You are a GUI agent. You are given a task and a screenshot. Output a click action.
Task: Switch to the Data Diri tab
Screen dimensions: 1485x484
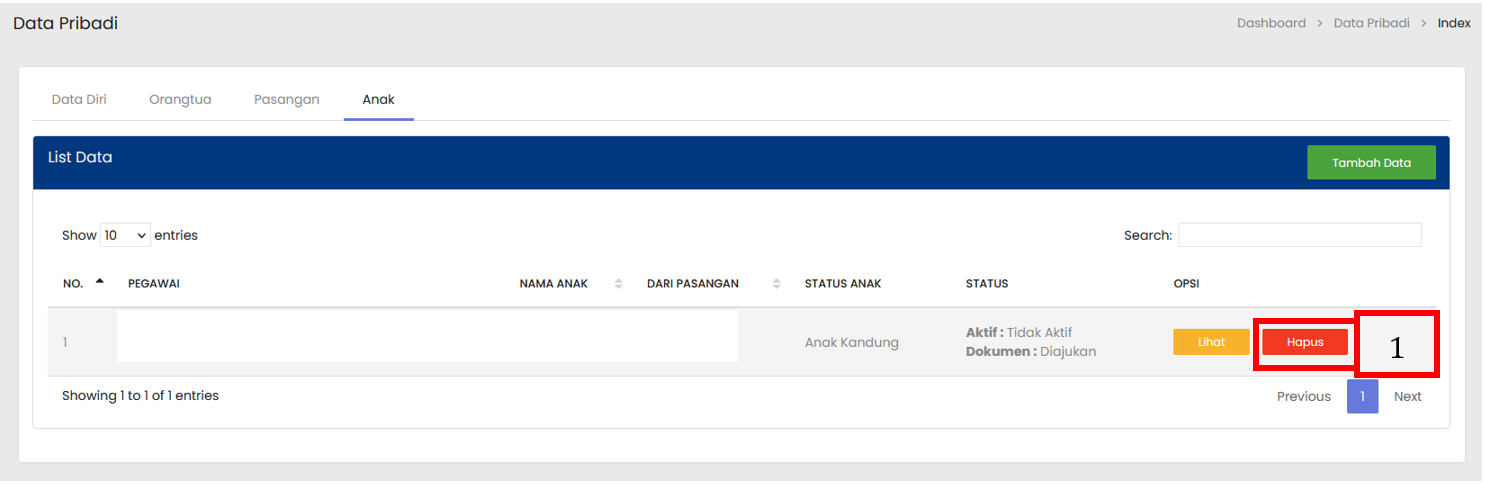pos(79,100)
